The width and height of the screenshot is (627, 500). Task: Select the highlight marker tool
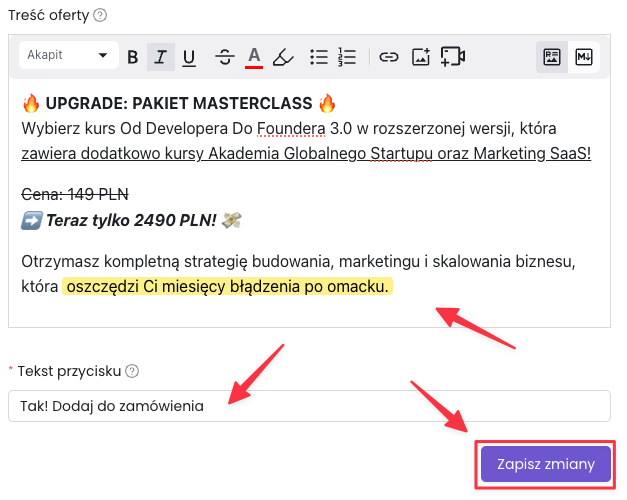point(283,57)
